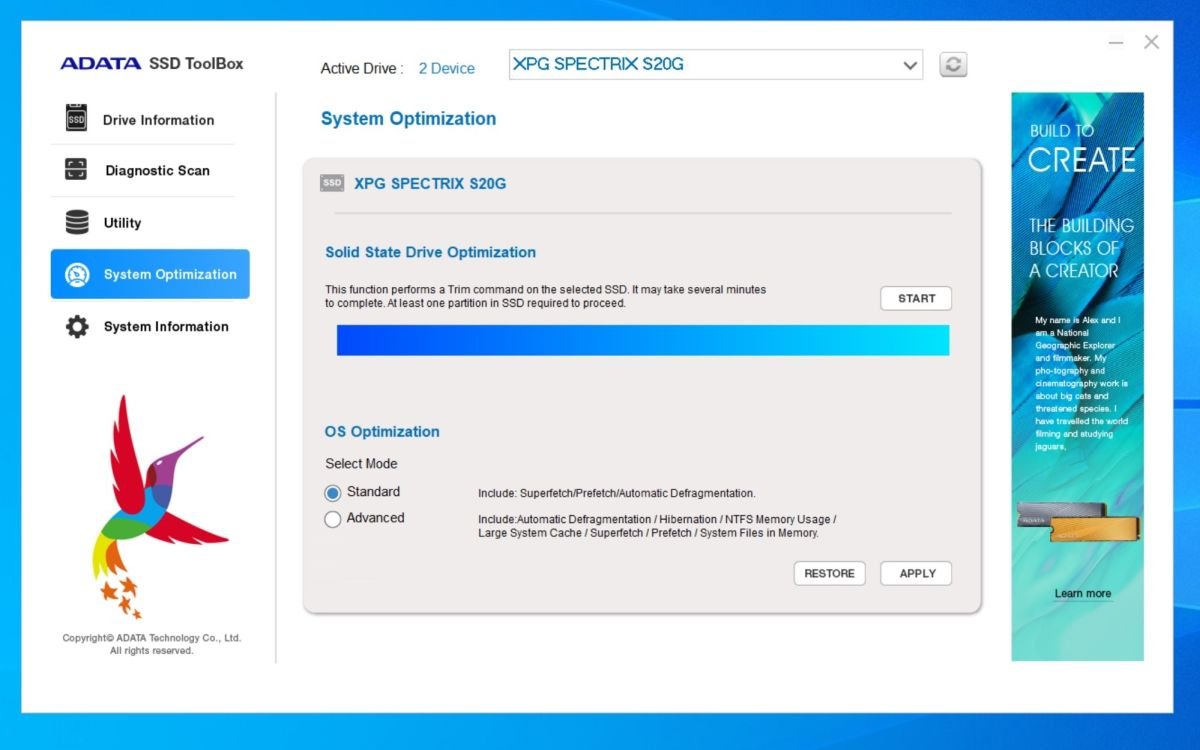Click the ADATA SSD ToolBox logo
This screenshot has width=1200, height=750.
pos(152,63)
